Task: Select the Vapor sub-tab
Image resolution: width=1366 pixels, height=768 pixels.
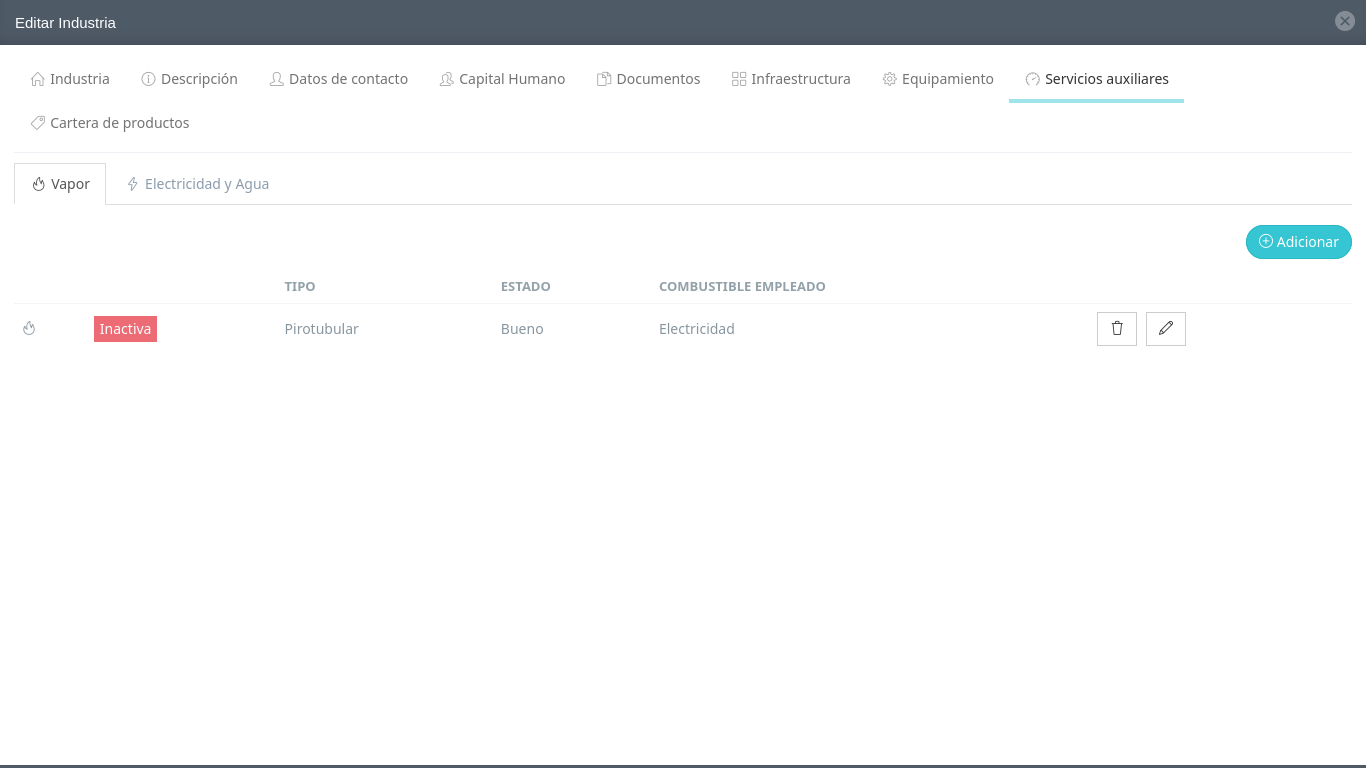Action: pos(60,184)
